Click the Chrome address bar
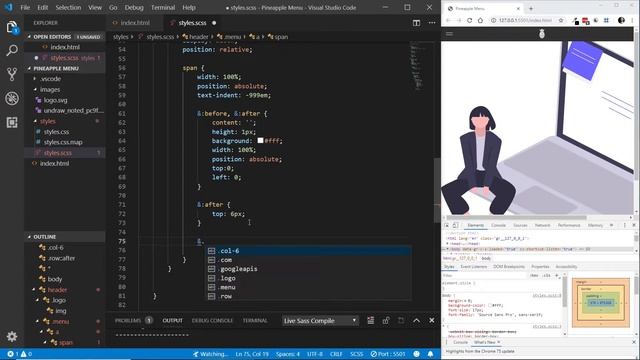The width and height of the screenshot is (640, 360). point(527,20)
